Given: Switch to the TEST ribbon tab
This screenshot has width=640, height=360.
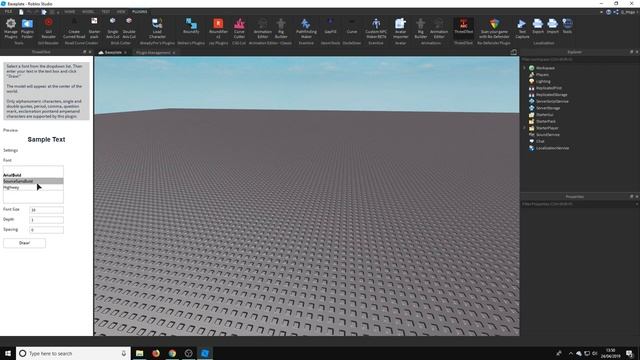Looking at the screenshot, I should coord(106,12).
